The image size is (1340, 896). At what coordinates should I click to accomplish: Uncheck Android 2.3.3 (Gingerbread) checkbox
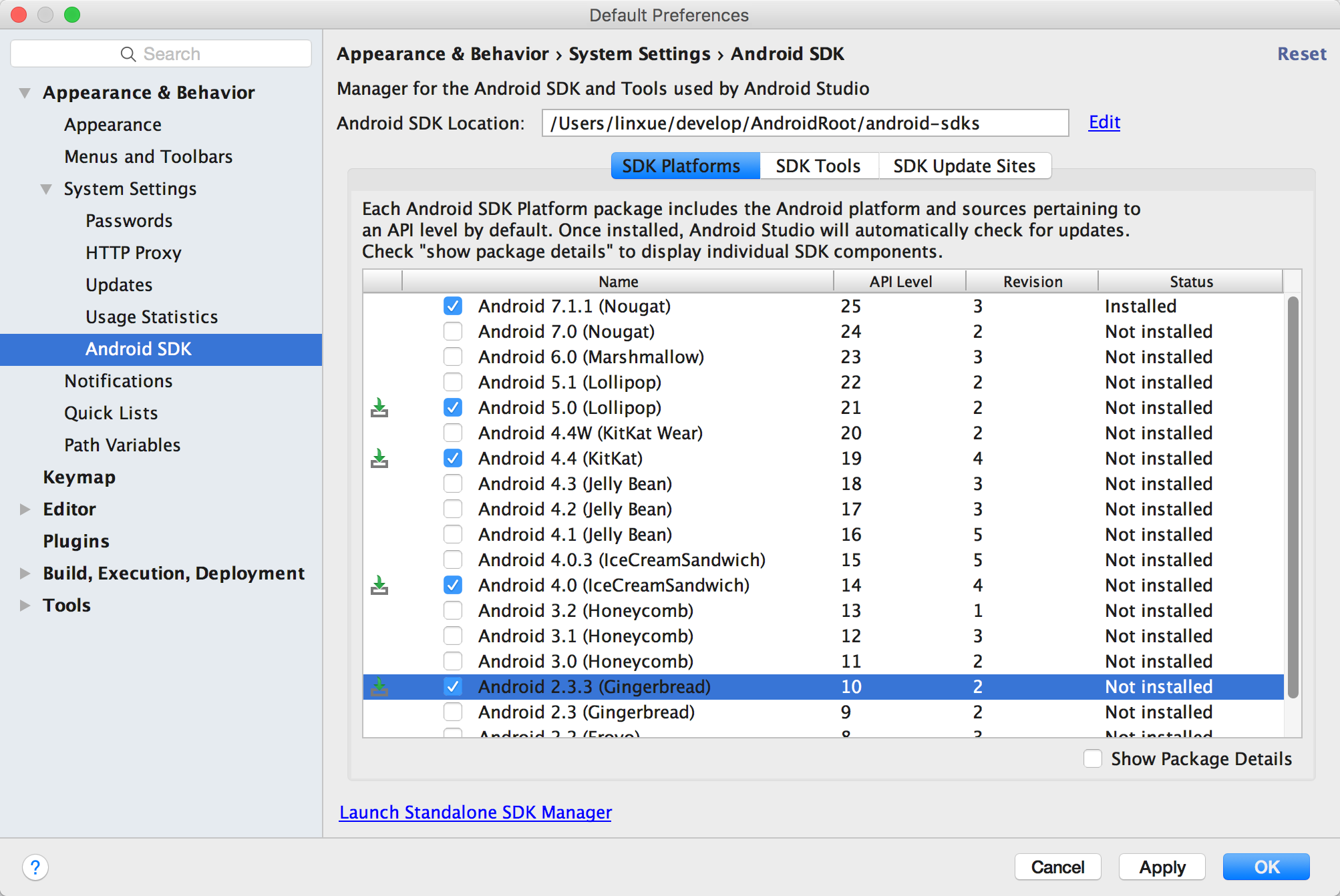click(x=453, y=686)
